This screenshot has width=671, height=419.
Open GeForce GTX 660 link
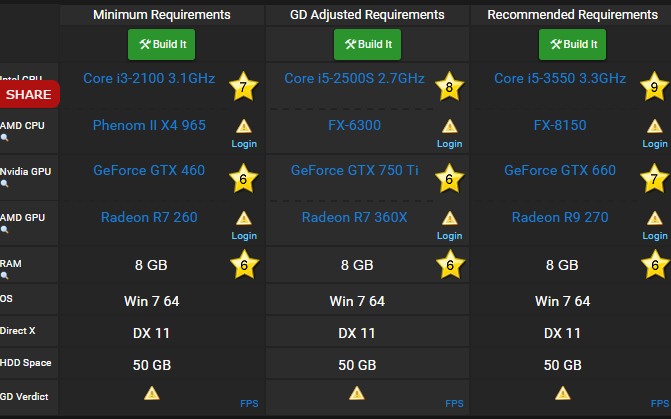point(560,170)
